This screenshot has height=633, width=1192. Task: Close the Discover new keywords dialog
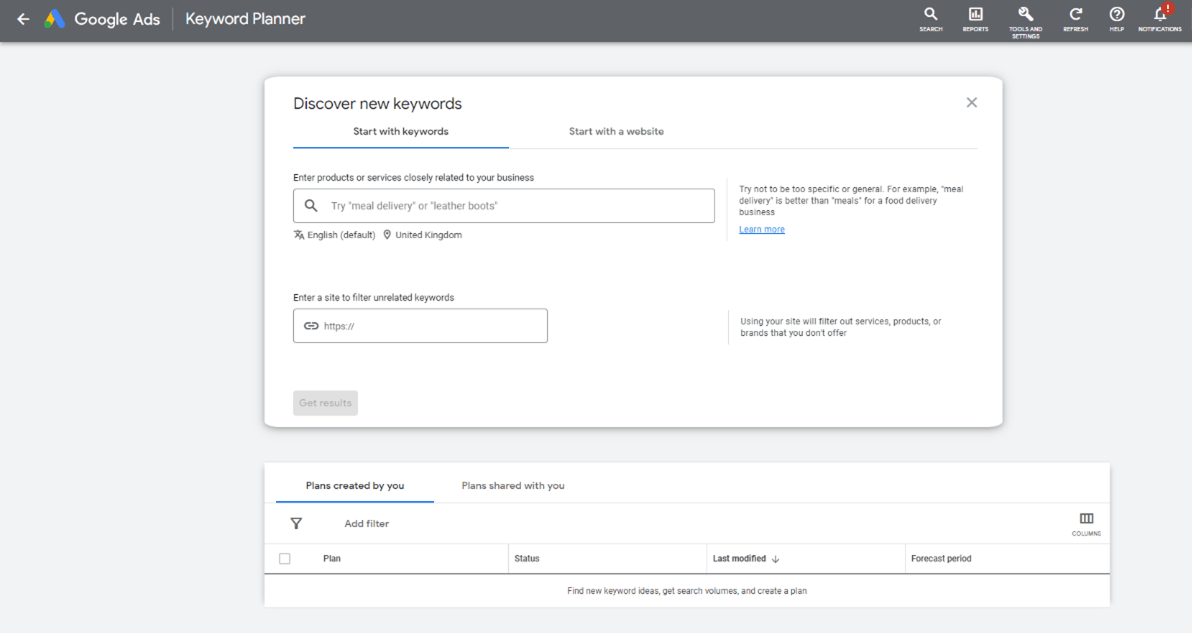click(972, 103)
